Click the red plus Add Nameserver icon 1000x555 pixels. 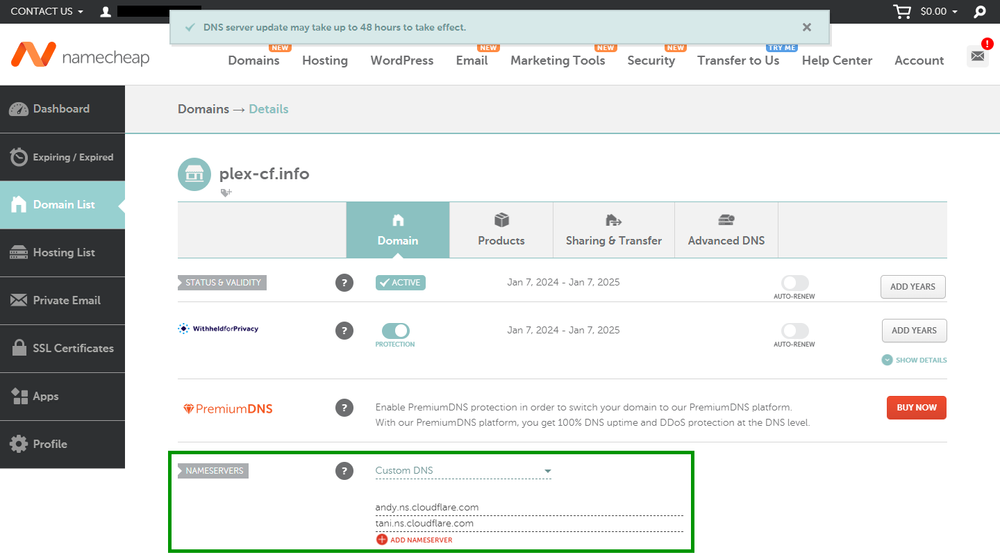click(x=381, y=540)
